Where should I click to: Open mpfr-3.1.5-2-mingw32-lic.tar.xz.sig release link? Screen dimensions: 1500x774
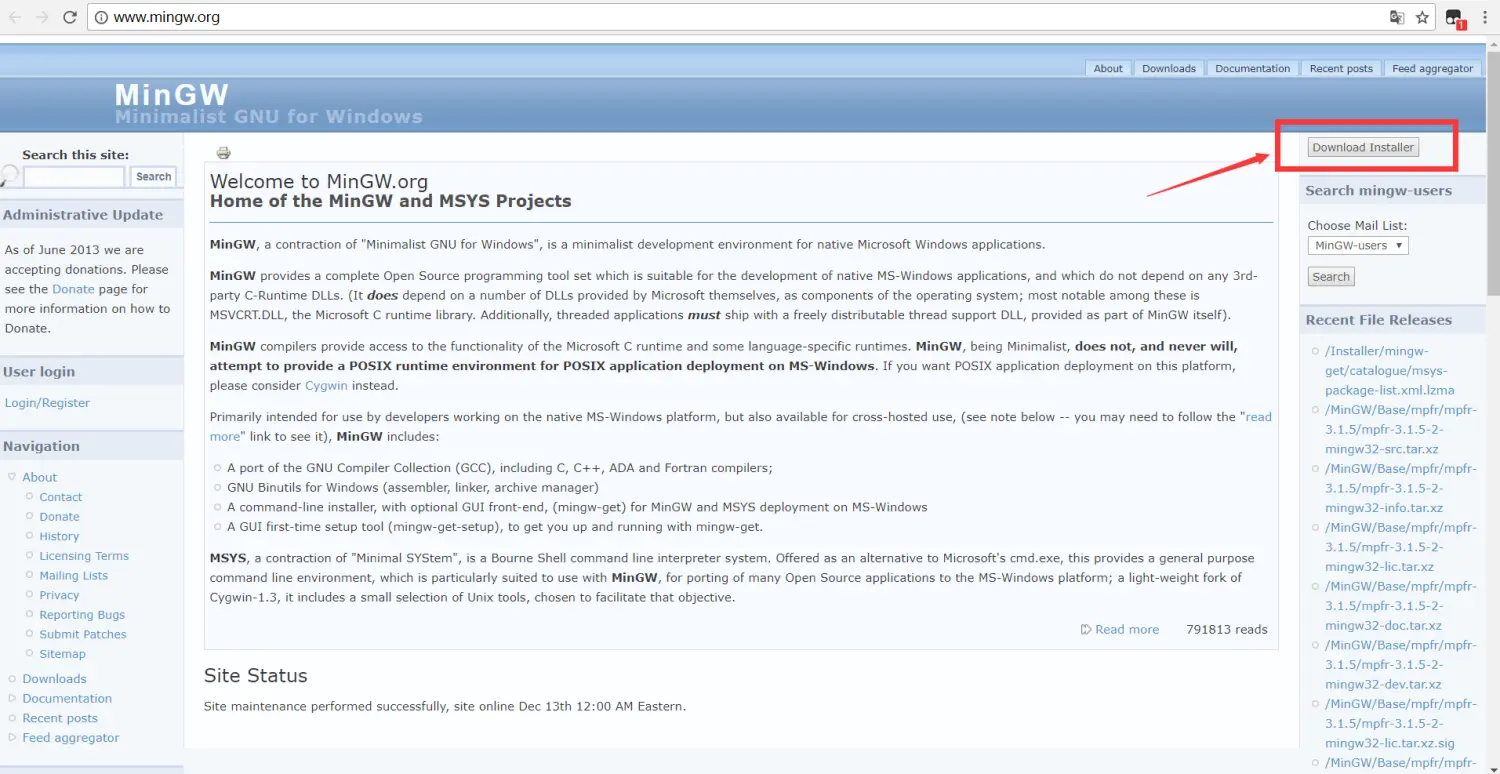pos(1400,723)
